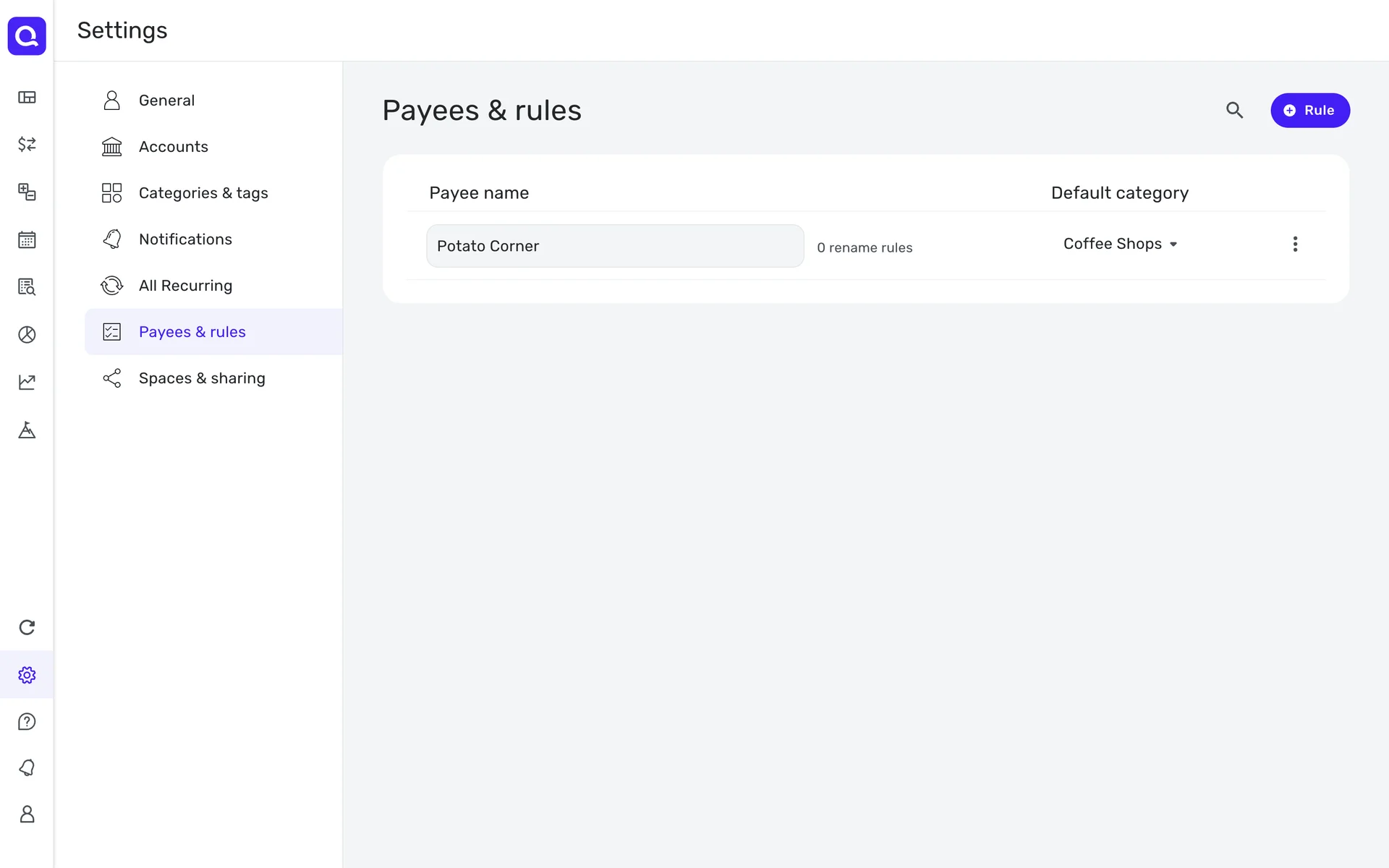Expand the Coffee Shops category dropdown

click(1120, 244)
